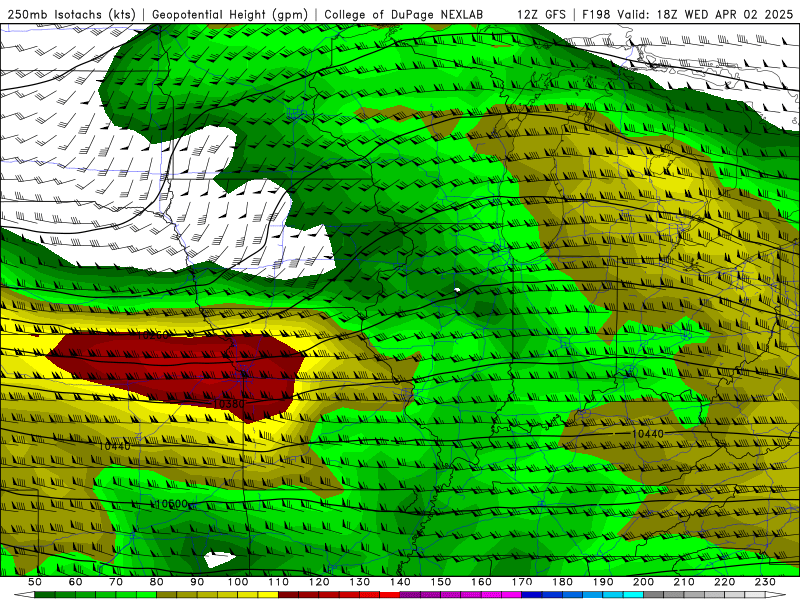This screenshot has height=600, width=800.
Task: Click the 70 value on the color scale
Action: coord(116,582)
